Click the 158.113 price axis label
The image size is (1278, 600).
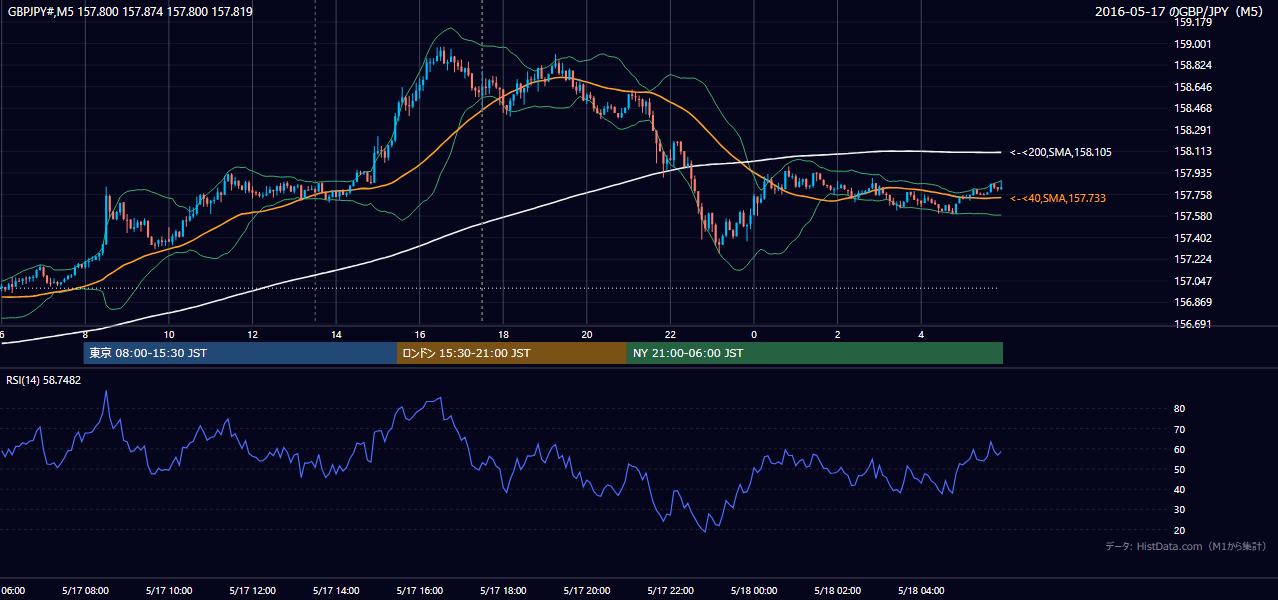1193,152
